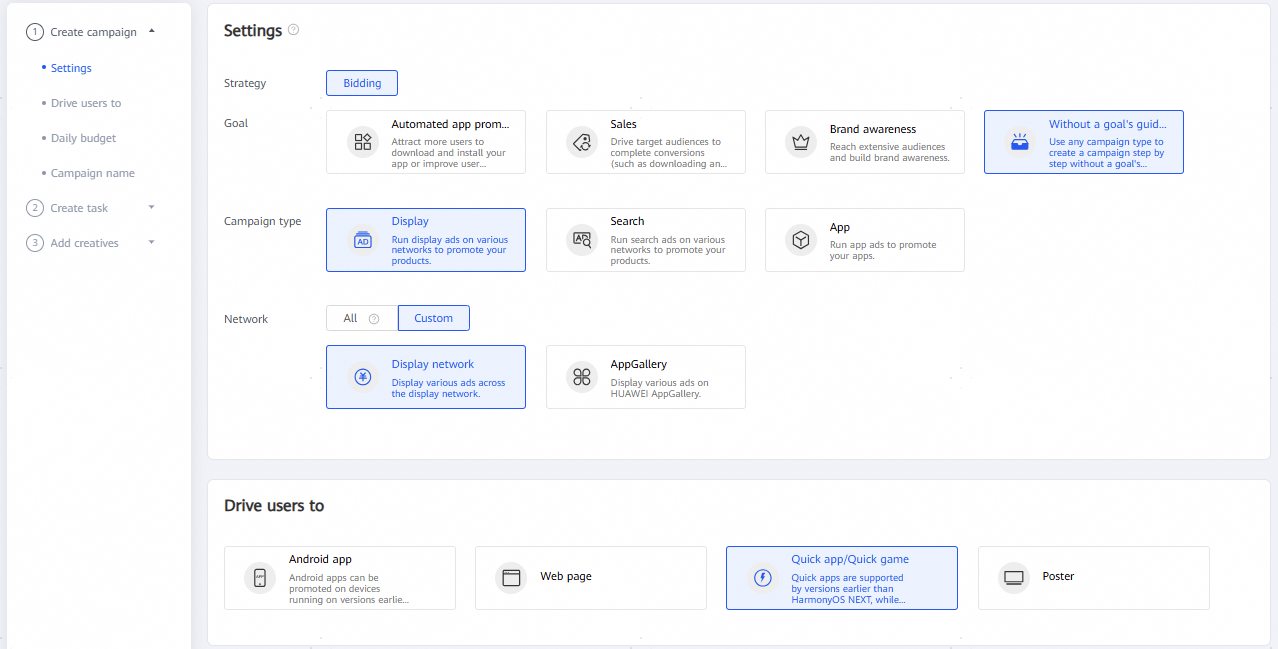Click the AppGallery four-circles icon
The image size is (1278, 649).
(582, 377)
